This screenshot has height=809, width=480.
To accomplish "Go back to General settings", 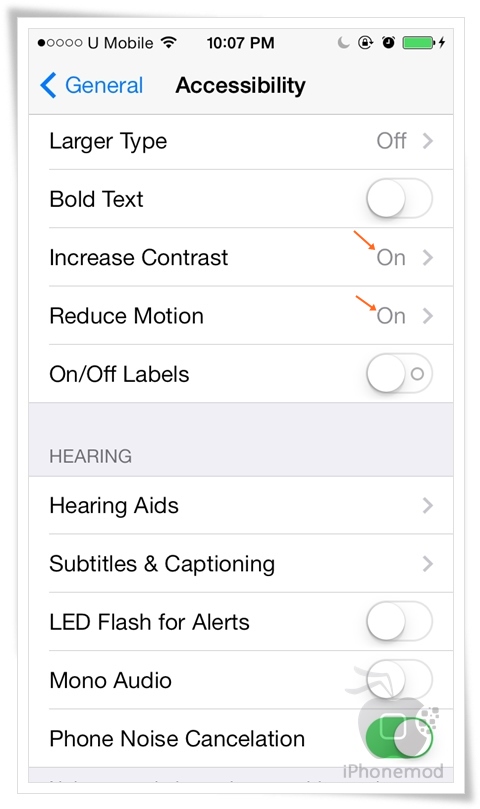I will [91, 85].
